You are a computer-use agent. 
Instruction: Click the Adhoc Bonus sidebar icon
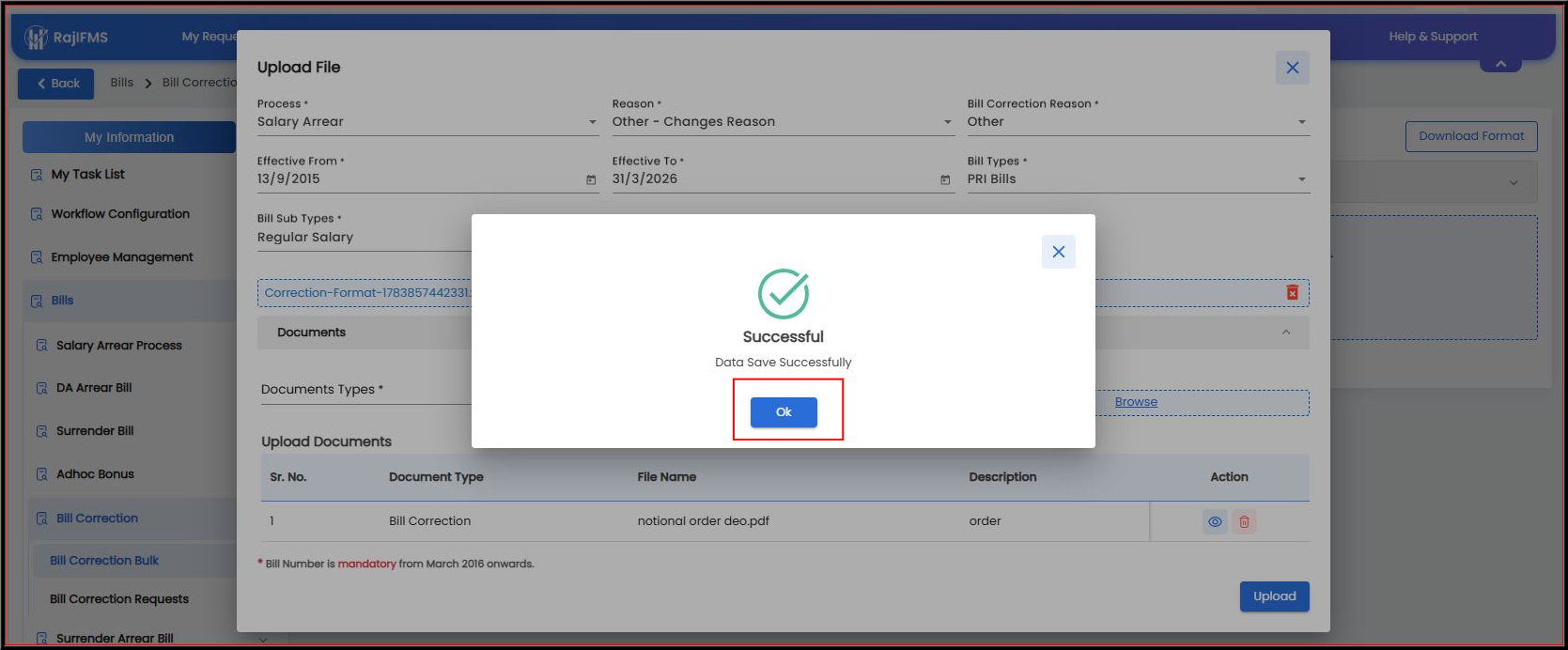(x=41, y=474)
